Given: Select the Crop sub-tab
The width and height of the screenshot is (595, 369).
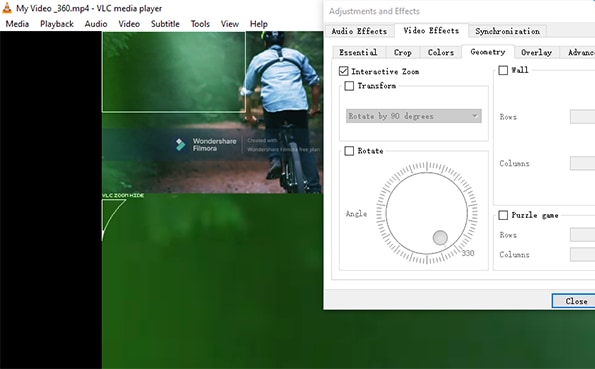Looking at the screenshot, I should click(403, 52).
